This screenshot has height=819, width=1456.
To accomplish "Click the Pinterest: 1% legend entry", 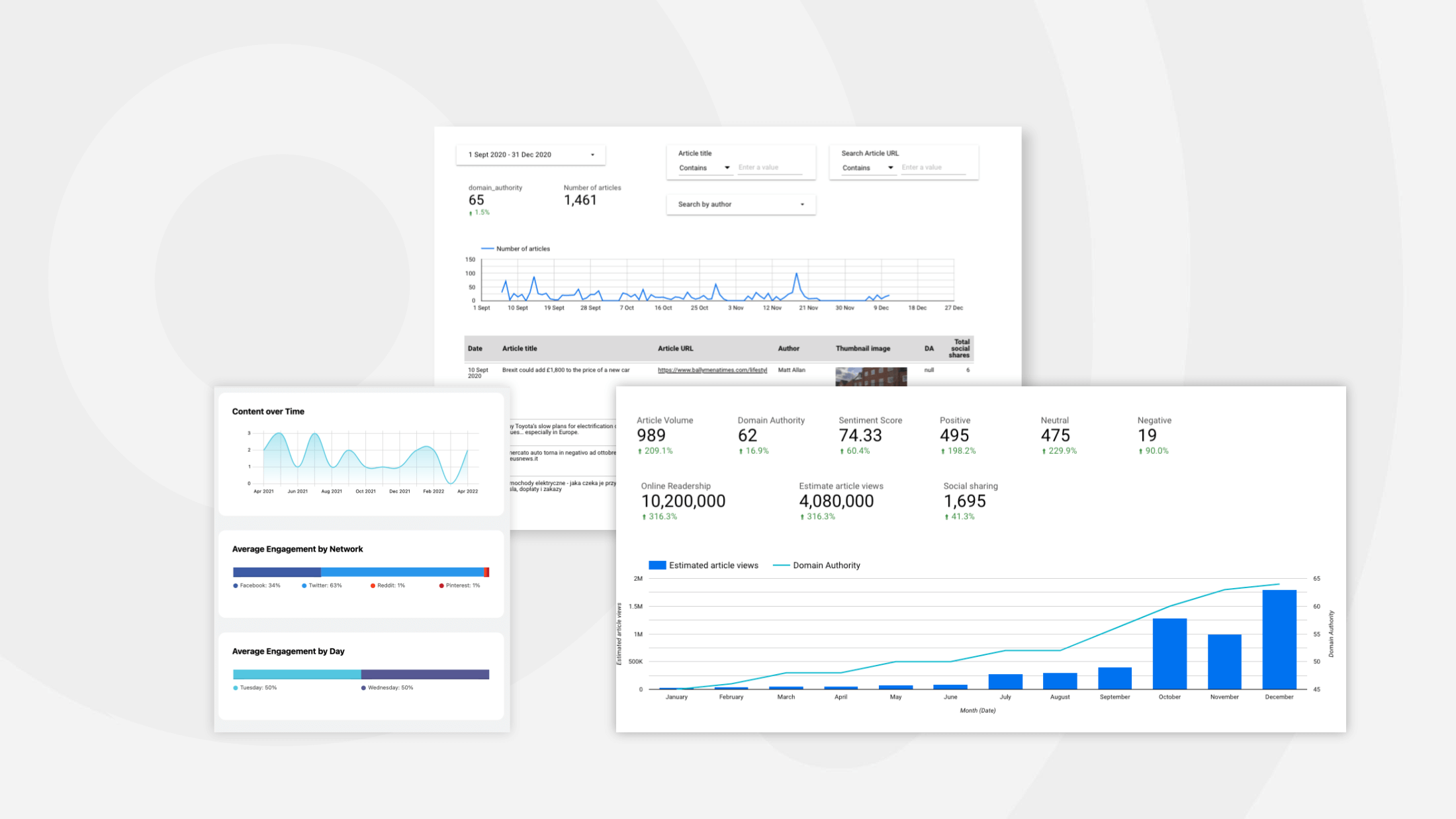I will pos(460,585).
